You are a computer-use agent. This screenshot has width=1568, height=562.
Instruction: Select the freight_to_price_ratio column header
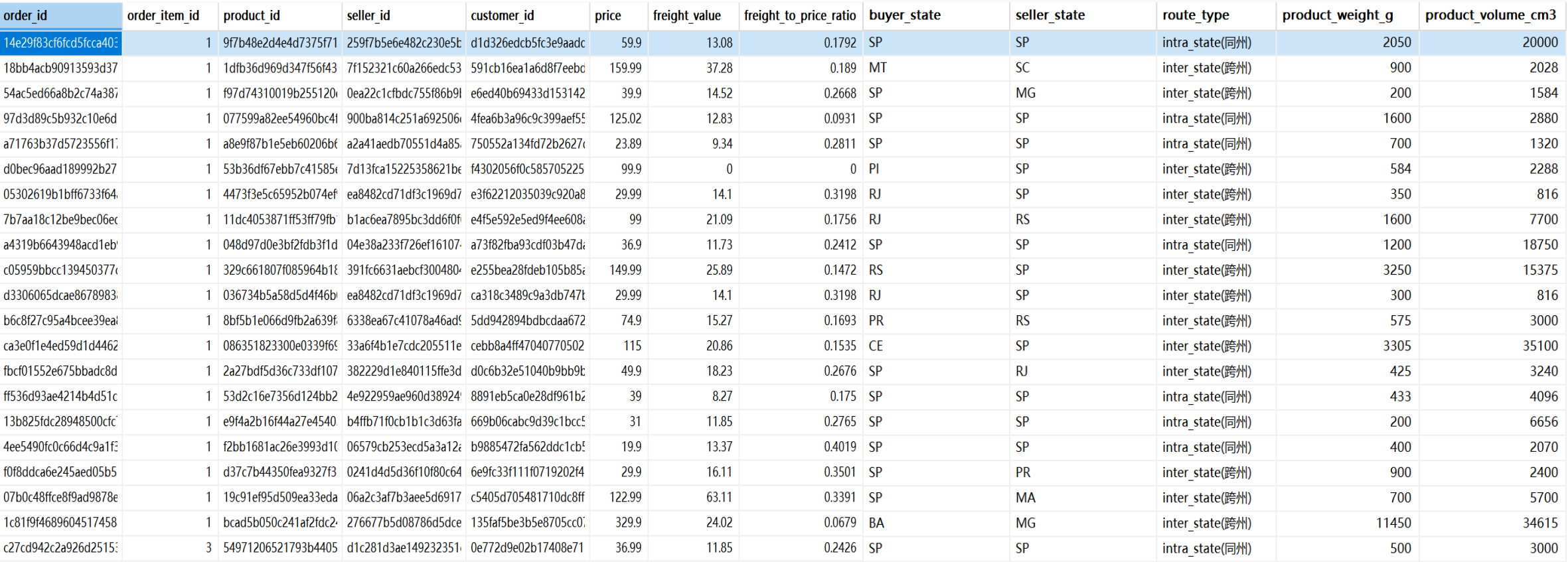tap(800, 15)
